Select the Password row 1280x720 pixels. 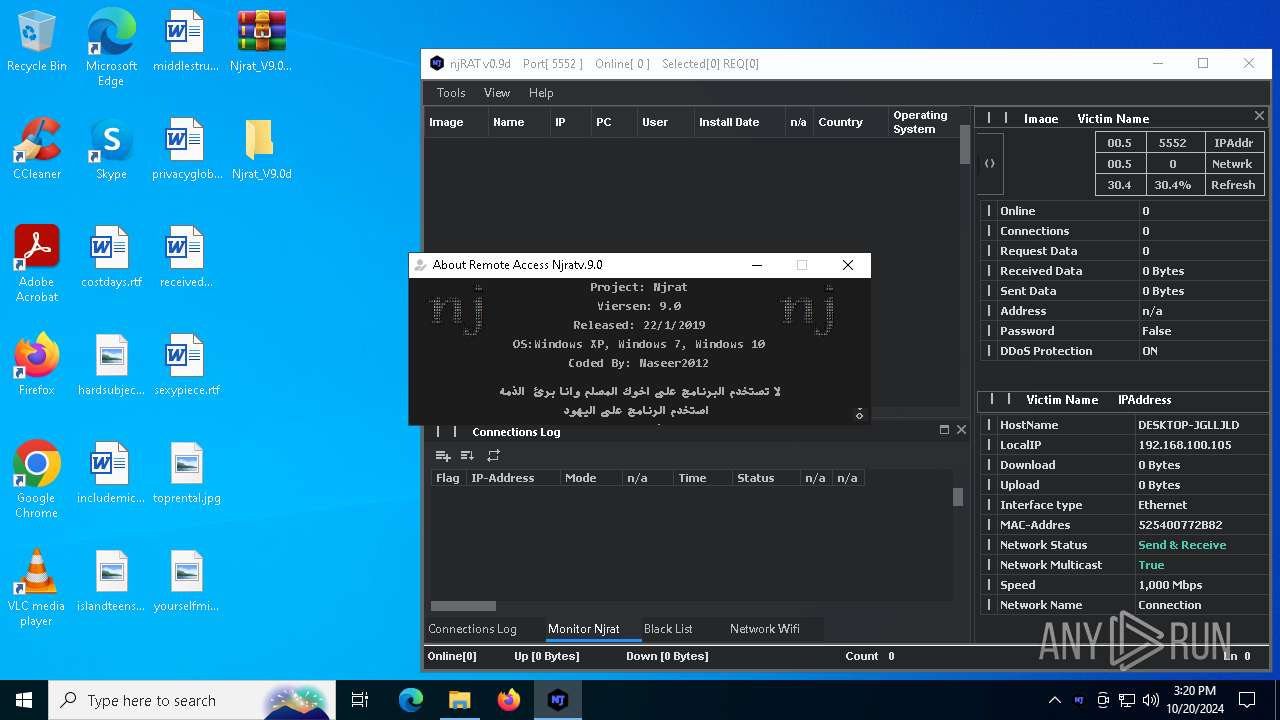tap(1124, 331)
